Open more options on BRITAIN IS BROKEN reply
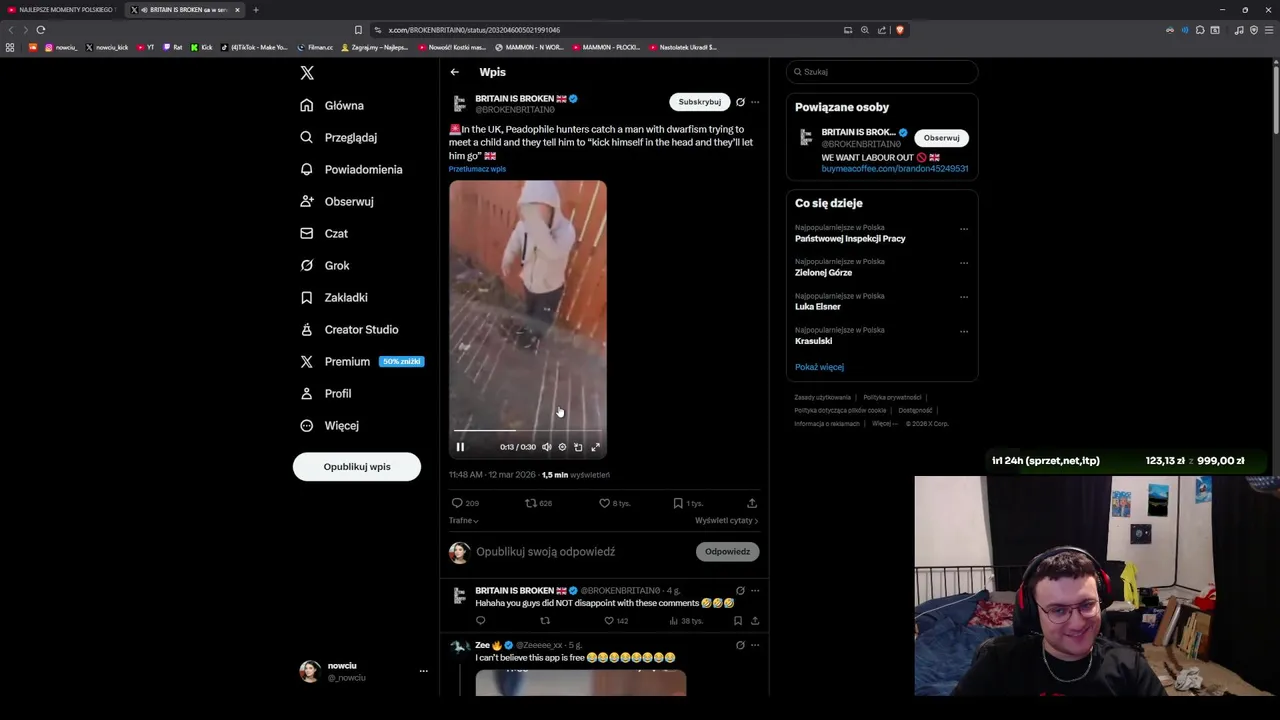Viewport: 1280px width, 720px height. point(755,591)
